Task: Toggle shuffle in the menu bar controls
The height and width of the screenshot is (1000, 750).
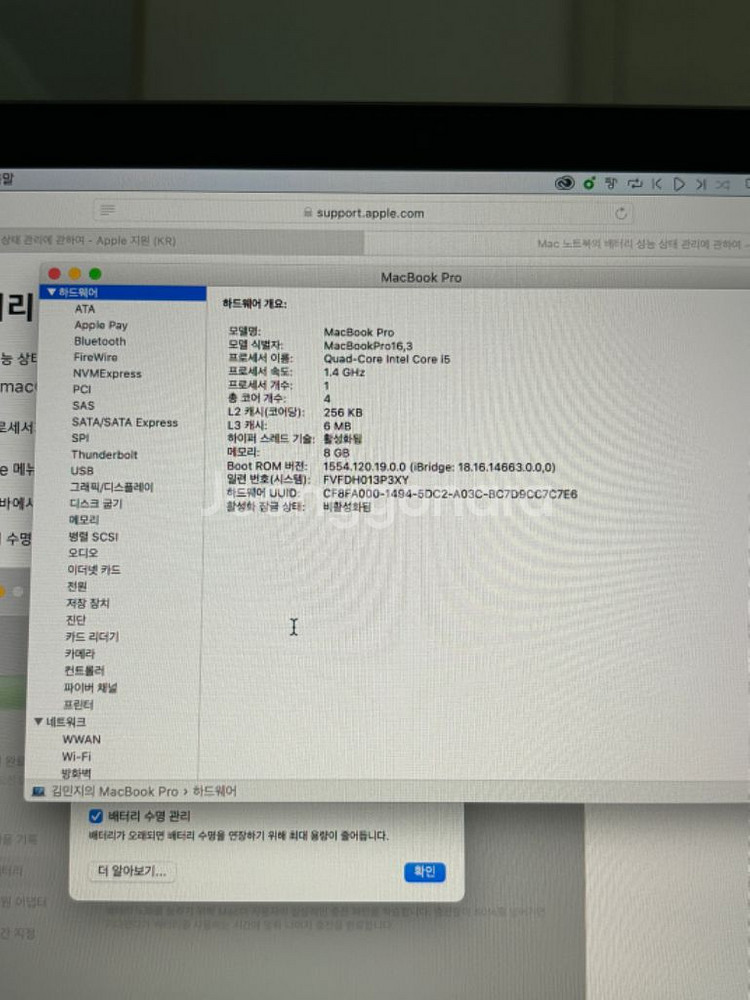Action: (x=723, y=185)
